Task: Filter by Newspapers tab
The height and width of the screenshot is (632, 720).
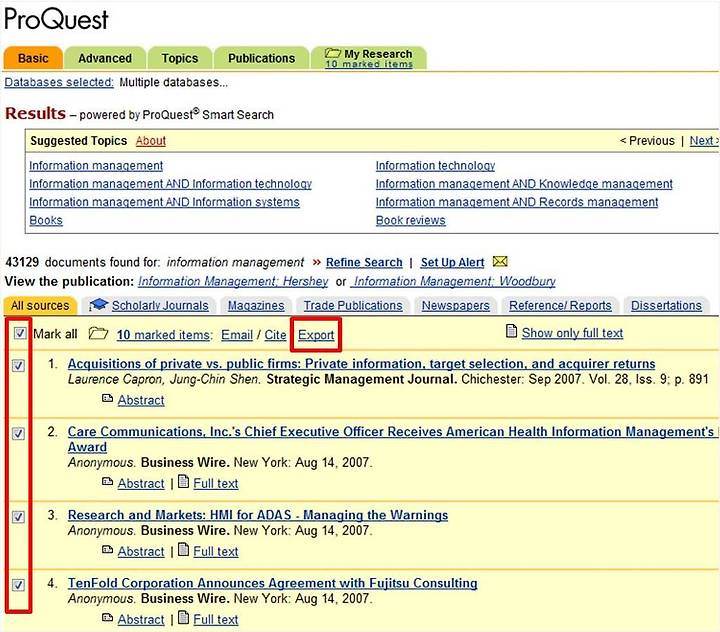Action: (456, 306)
